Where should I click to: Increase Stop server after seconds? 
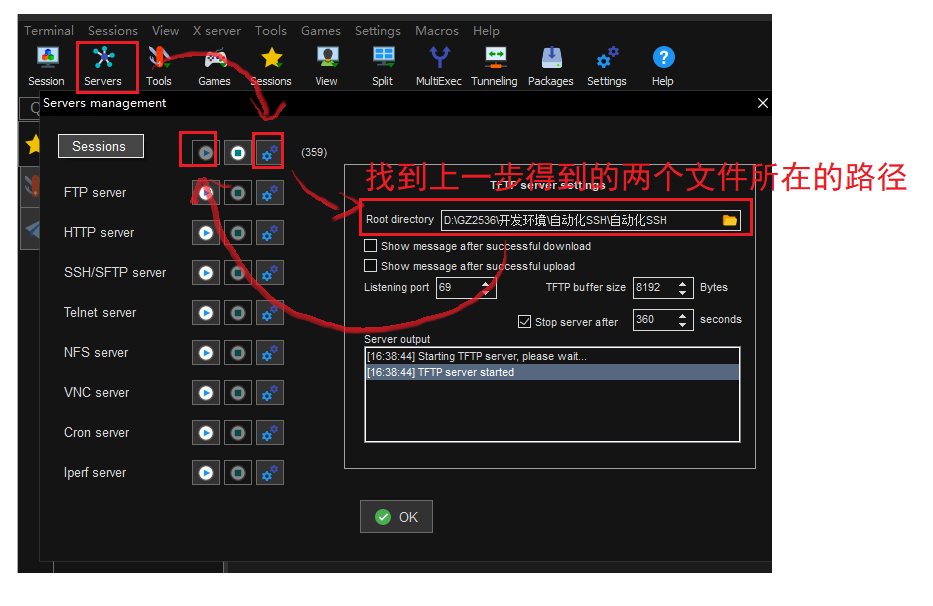[682, 315]
